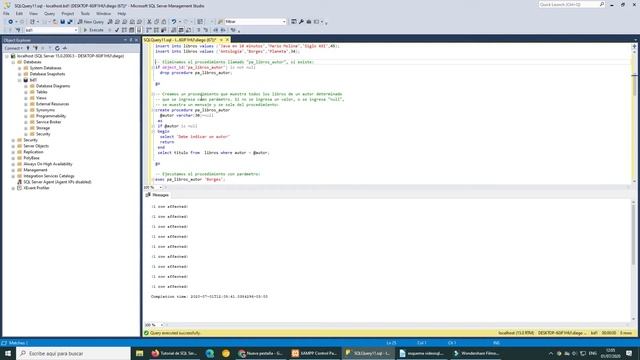This screenshot has height=360, width=640.
Task: Click Display Estimated Execution Plan icon
Action: pos(124,30)
